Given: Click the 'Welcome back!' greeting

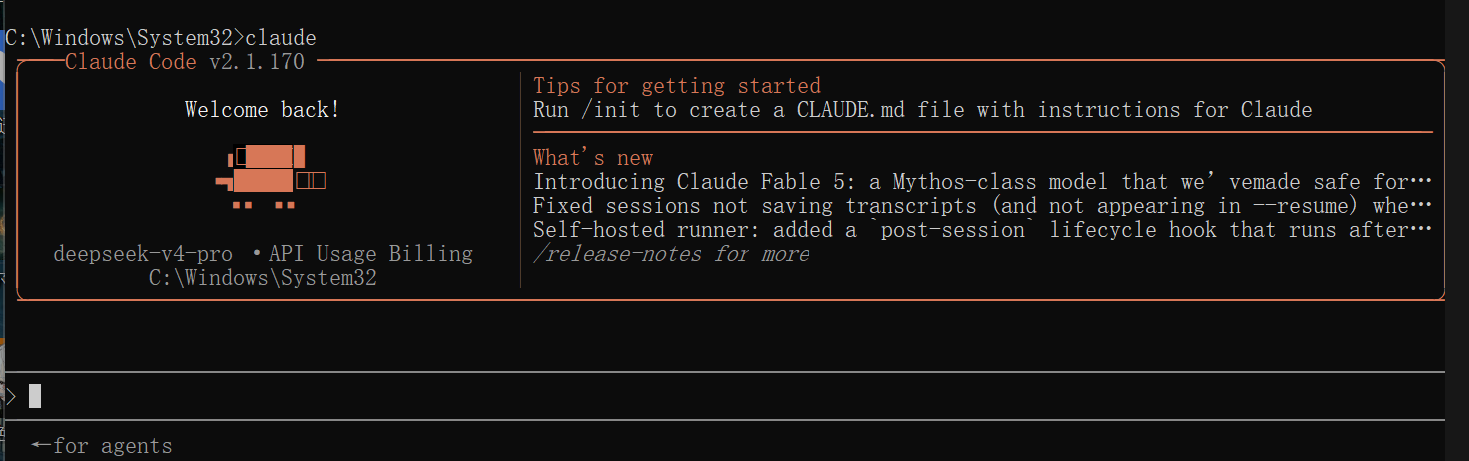Looking at the screenshot, I should point(263,110).
